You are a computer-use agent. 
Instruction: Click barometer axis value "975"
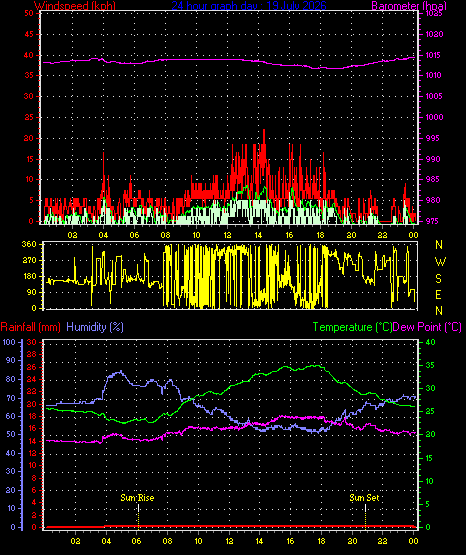click(x=433, y=221)
